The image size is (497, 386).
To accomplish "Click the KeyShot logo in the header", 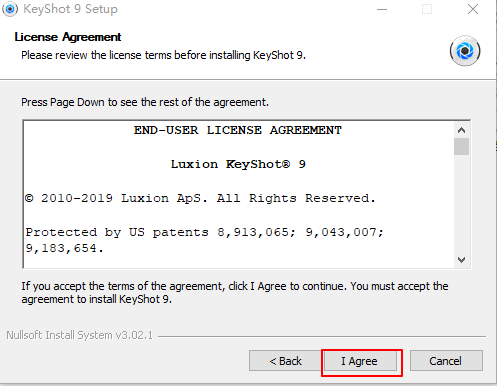I will click(465, 51).
